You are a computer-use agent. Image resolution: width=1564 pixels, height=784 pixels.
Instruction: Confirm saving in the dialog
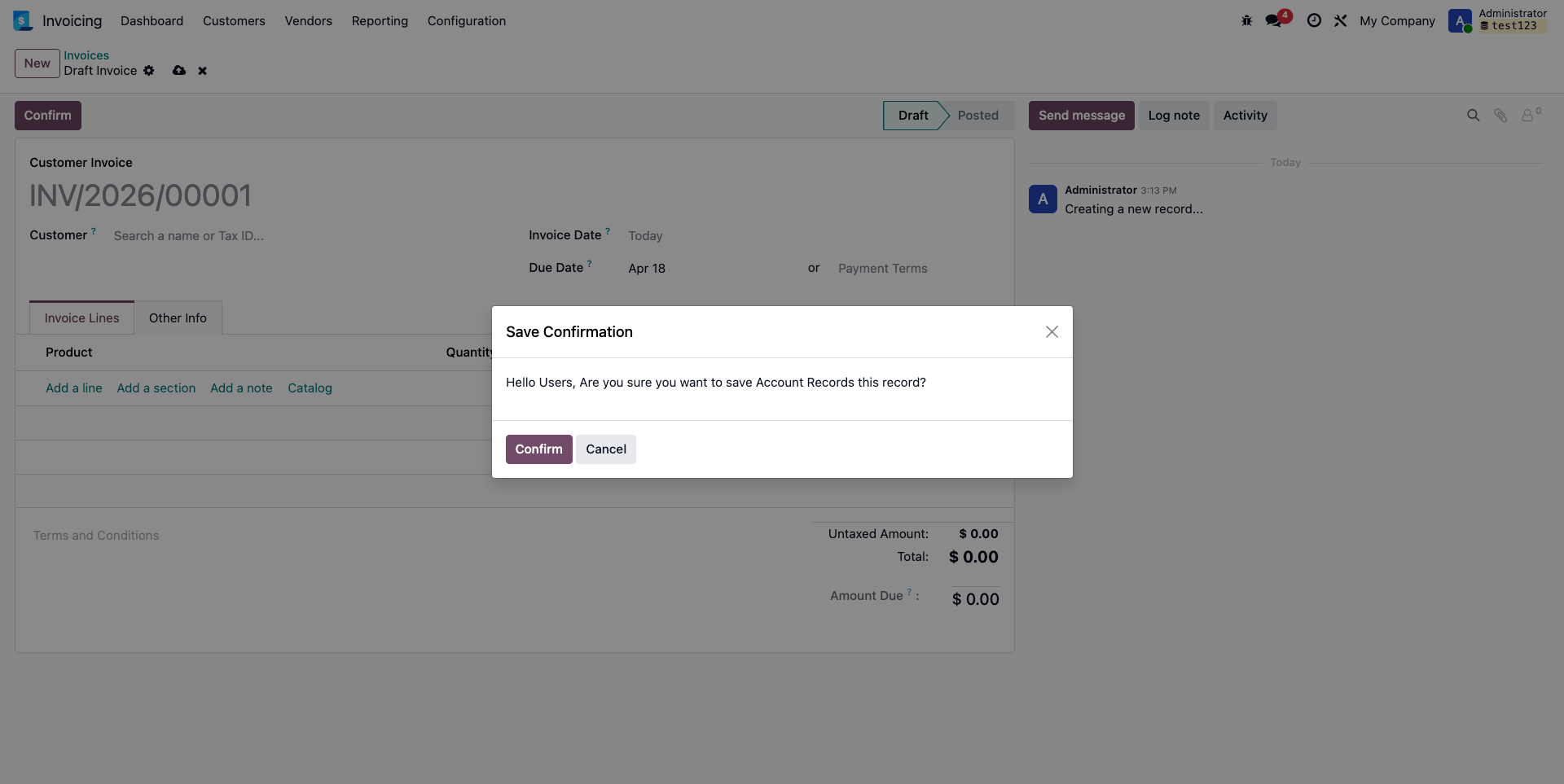[x=538, y=449]
